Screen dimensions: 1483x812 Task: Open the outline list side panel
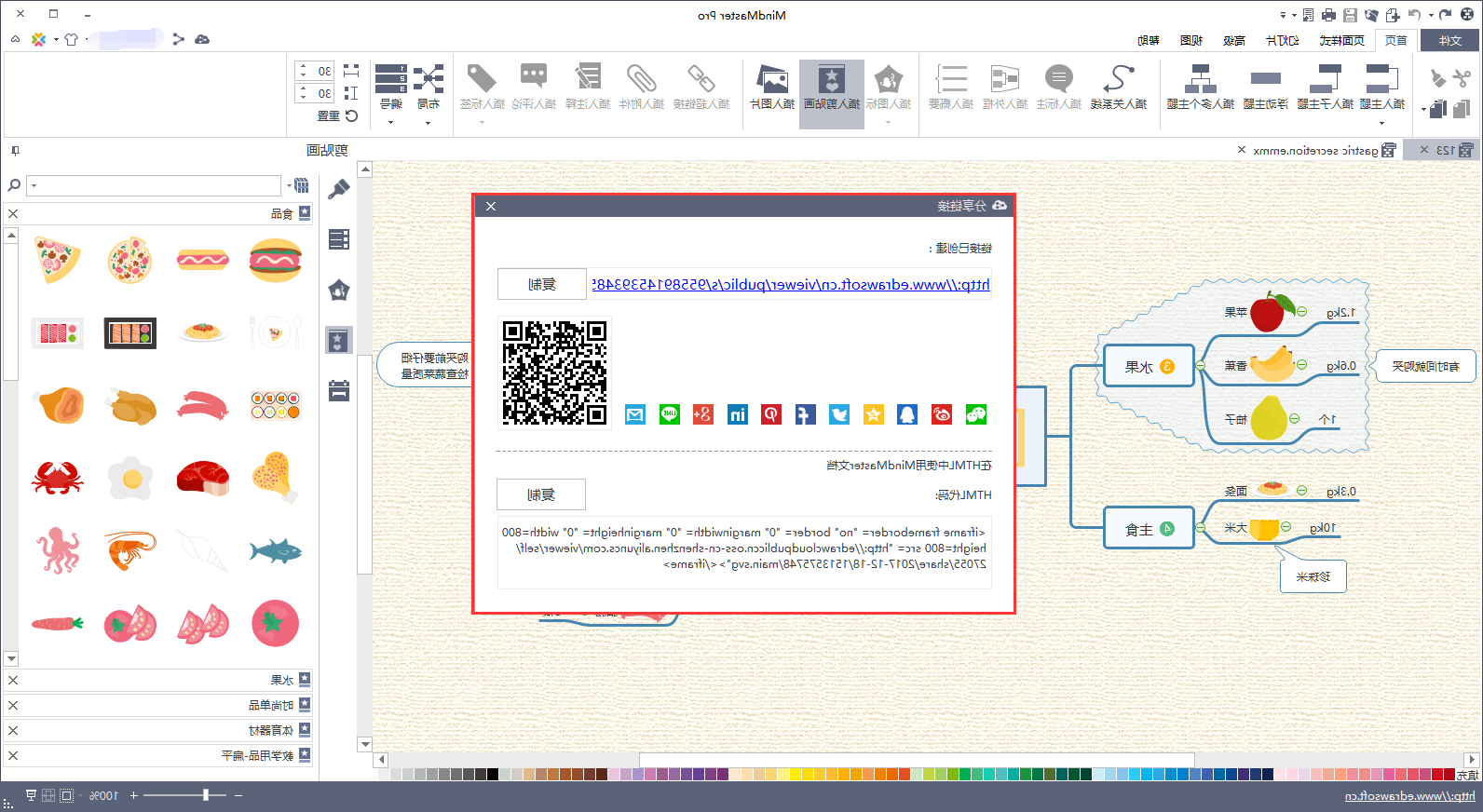339,239
